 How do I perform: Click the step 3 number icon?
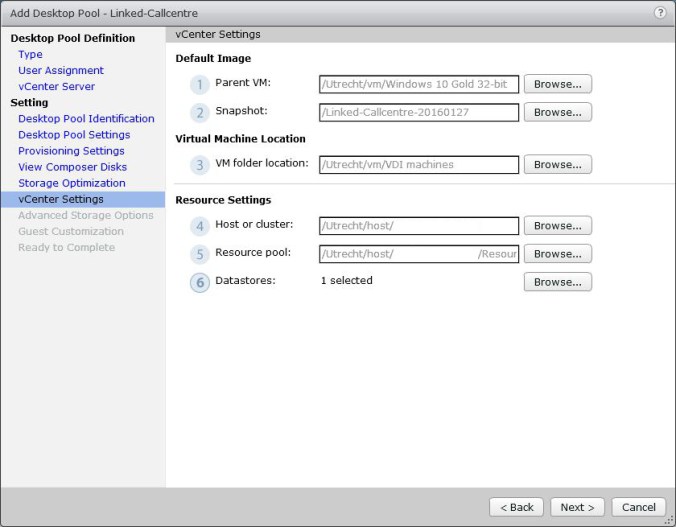(200, 165)
